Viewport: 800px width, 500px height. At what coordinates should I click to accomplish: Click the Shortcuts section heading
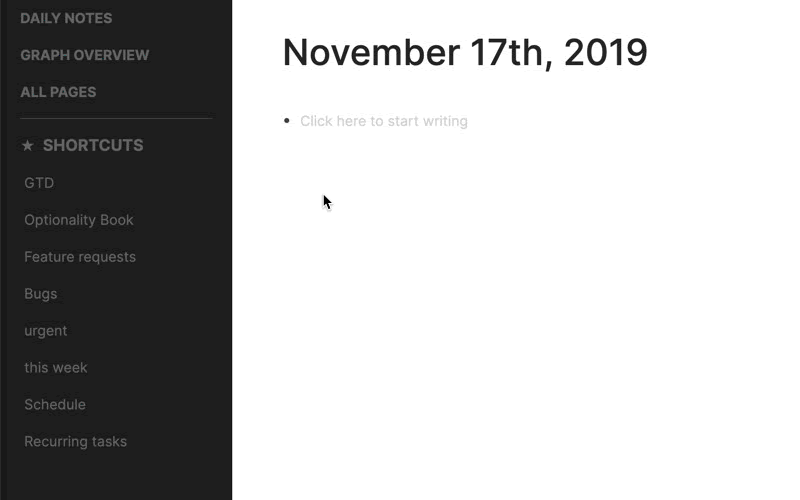[x=93, y=145]
